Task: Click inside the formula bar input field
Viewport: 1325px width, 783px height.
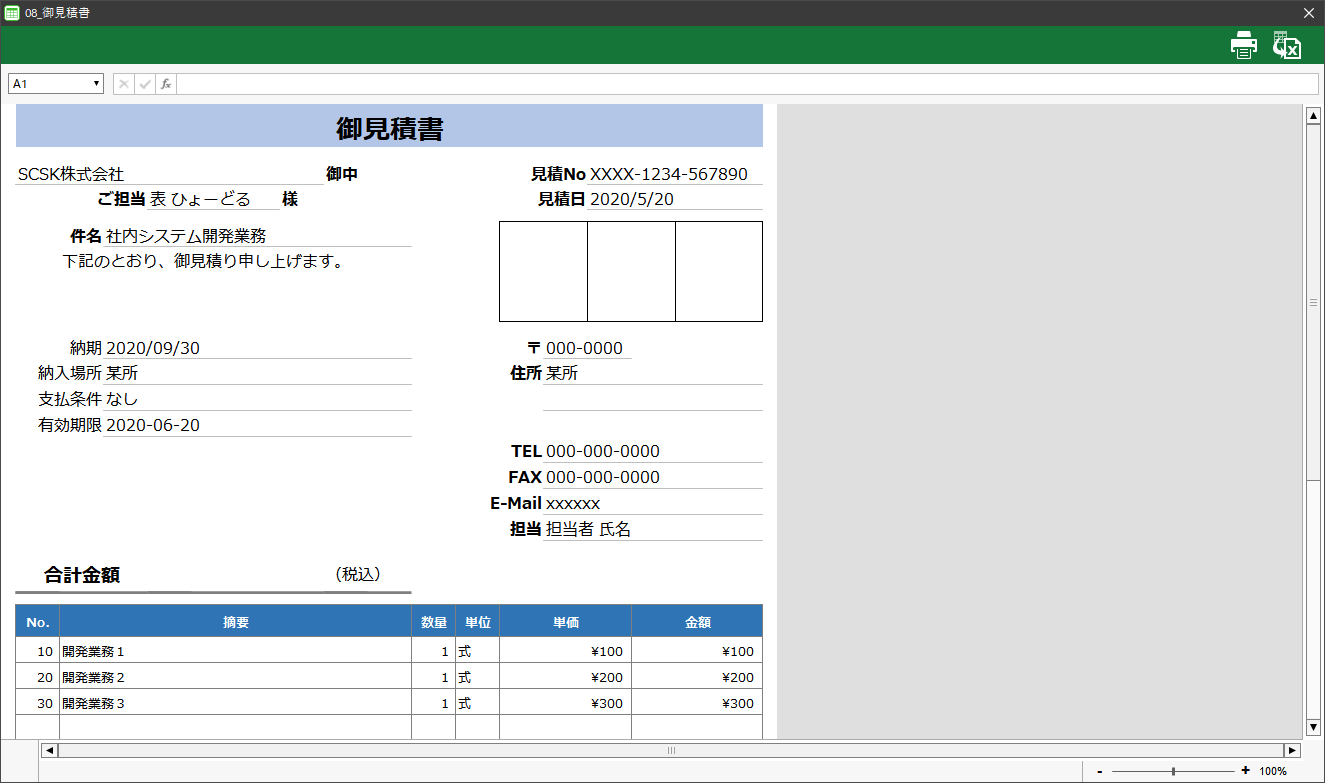Action: coord(746,84)
